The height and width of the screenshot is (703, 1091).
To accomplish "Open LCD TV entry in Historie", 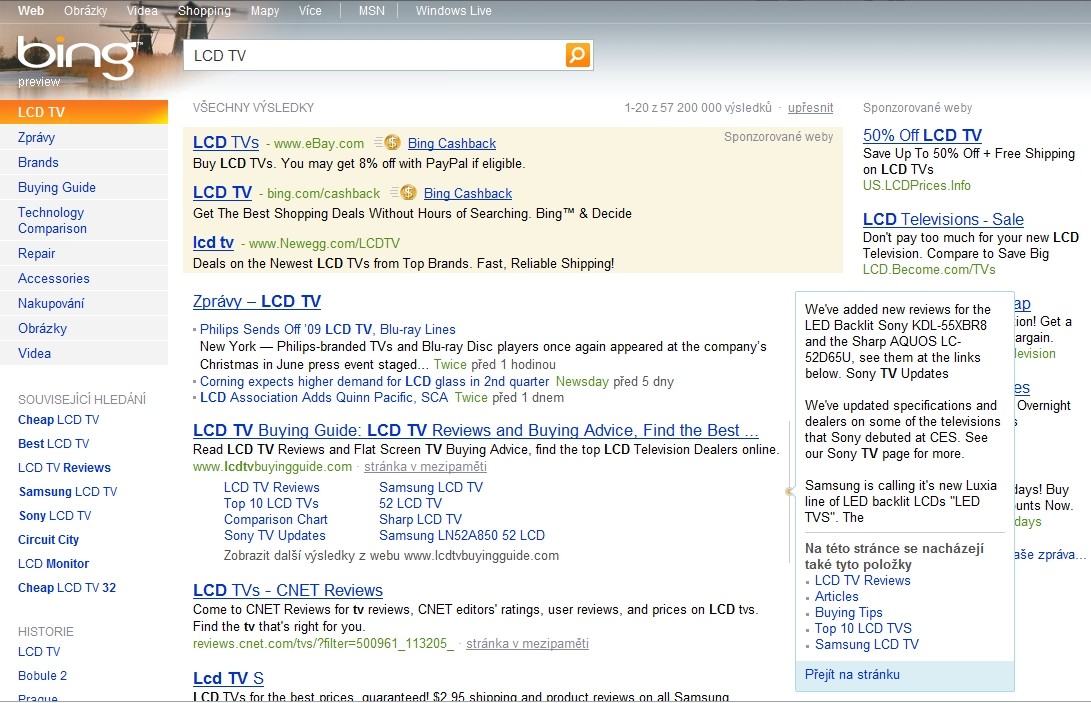I will tap(39, 651).
